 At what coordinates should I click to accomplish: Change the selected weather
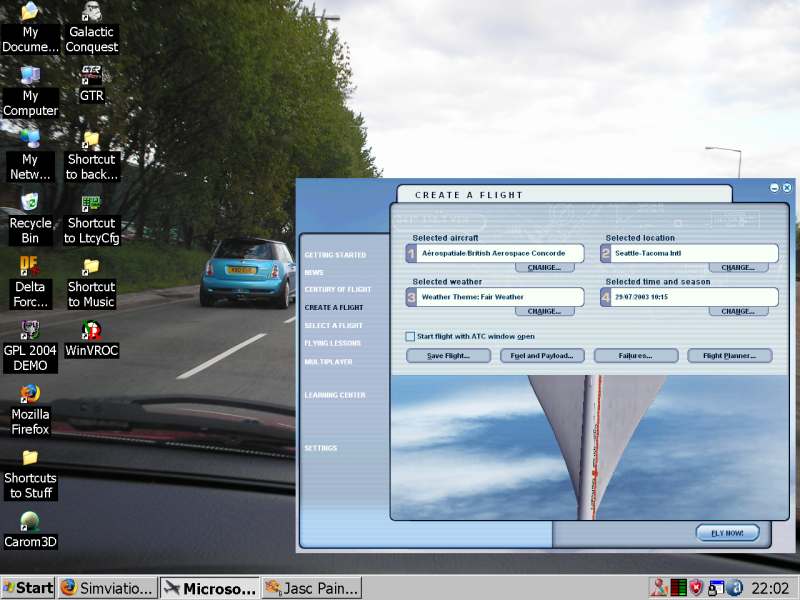544,311
